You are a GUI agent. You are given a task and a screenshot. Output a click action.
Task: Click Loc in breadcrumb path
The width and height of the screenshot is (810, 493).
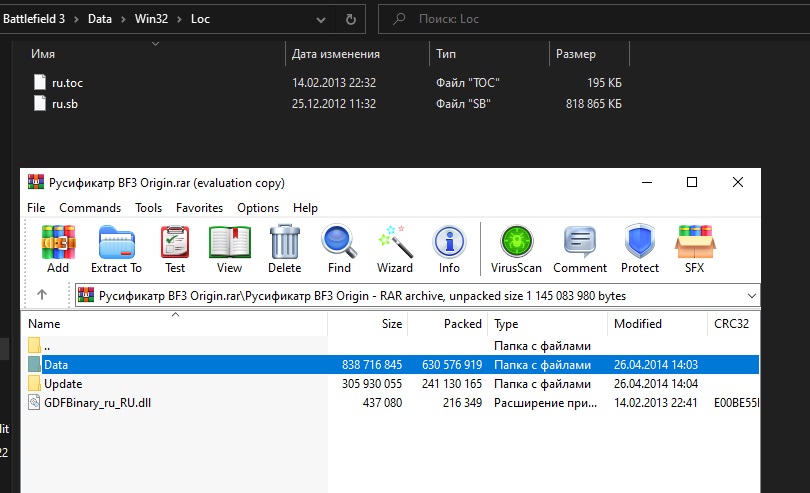[200, 19]
